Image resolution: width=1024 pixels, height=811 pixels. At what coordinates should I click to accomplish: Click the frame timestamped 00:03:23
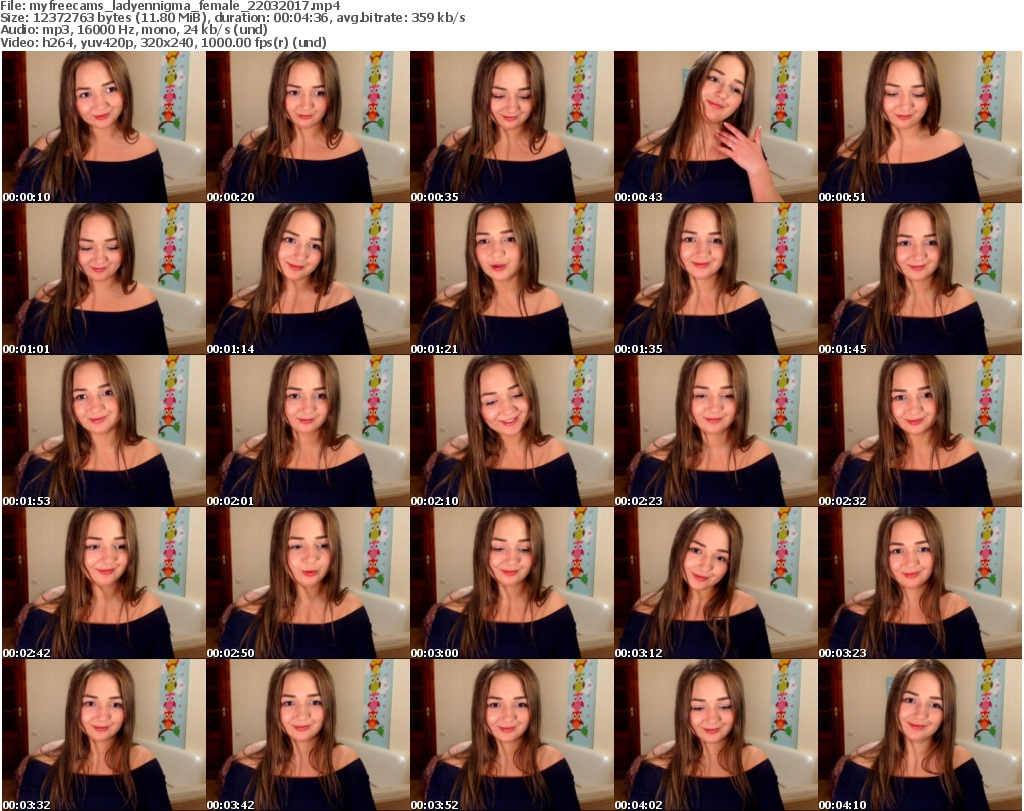(x=920, y=583)
